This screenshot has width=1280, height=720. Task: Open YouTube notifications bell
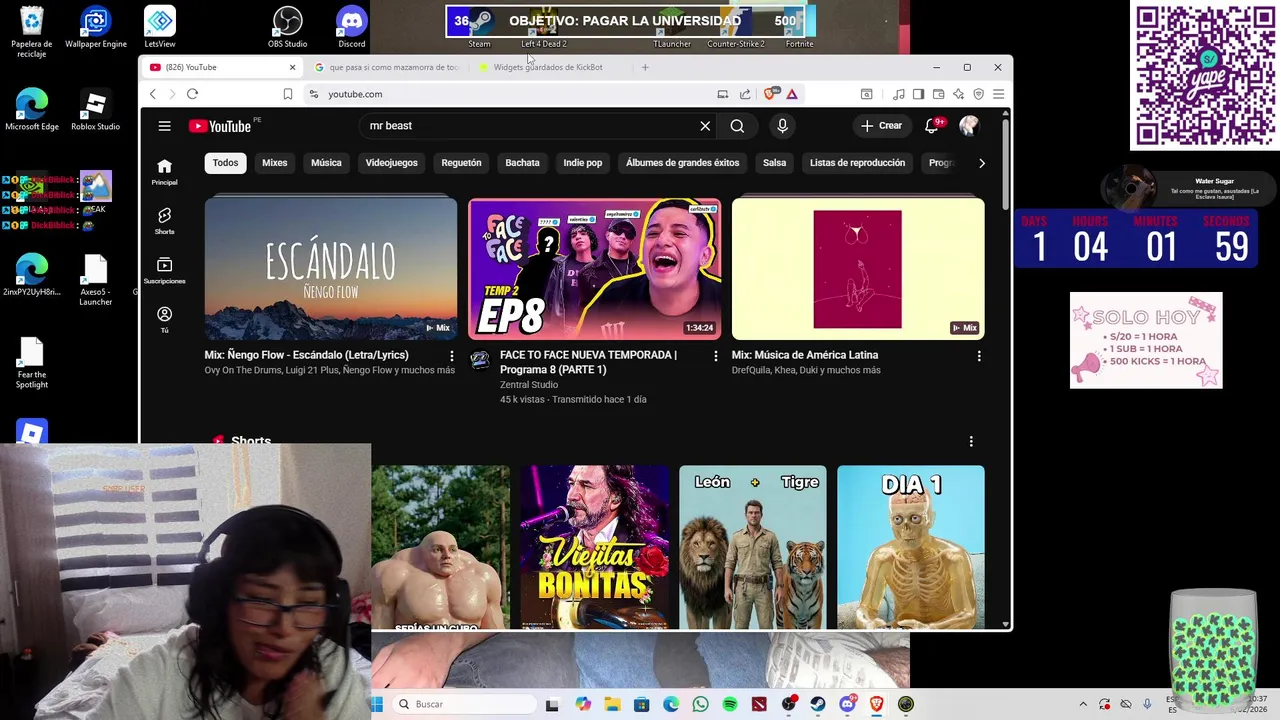tap(931, 126)
